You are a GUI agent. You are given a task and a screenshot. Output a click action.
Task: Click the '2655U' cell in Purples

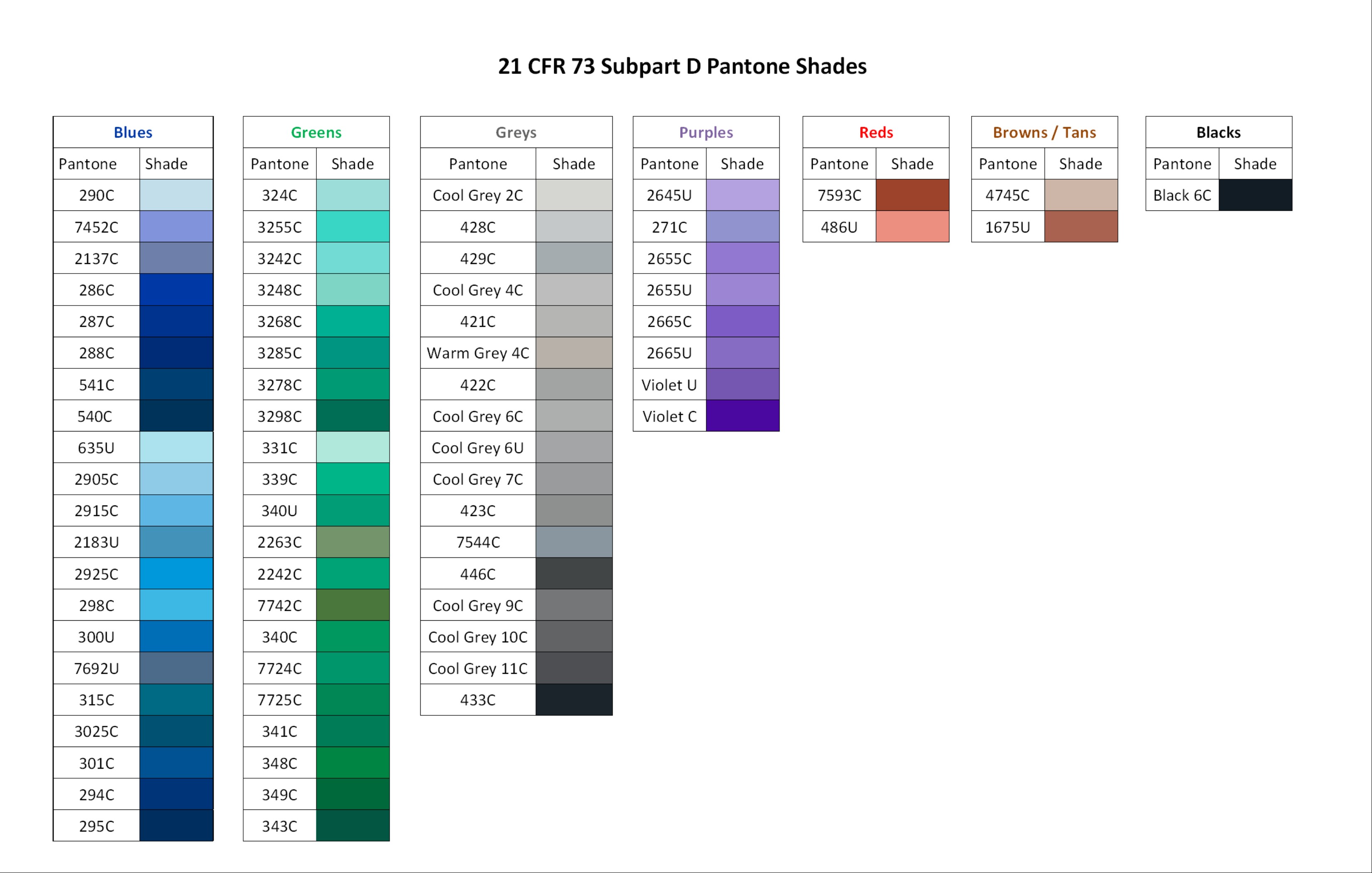(669, 289)
